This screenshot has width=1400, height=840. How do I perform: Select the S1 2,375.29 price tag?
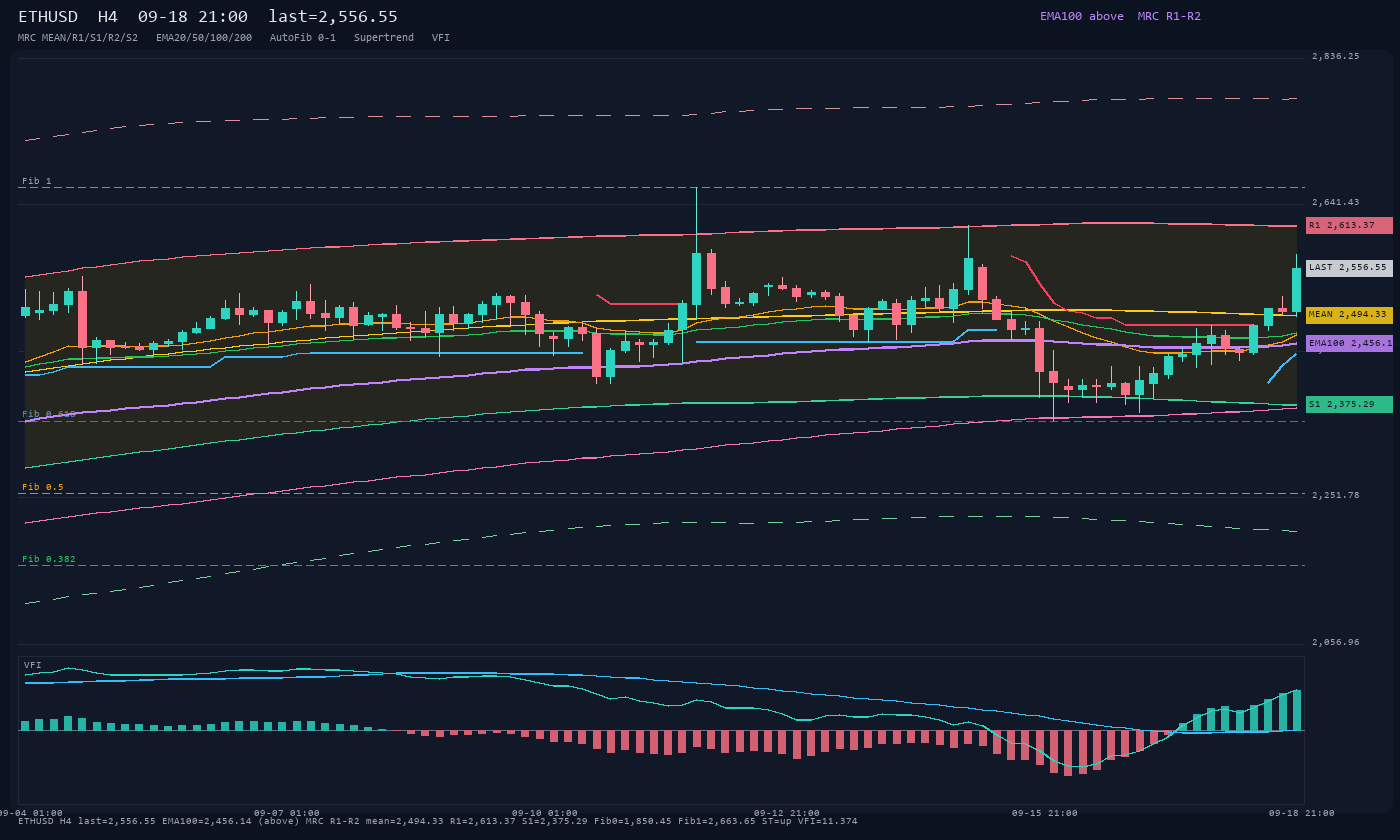coord(1349,405)
